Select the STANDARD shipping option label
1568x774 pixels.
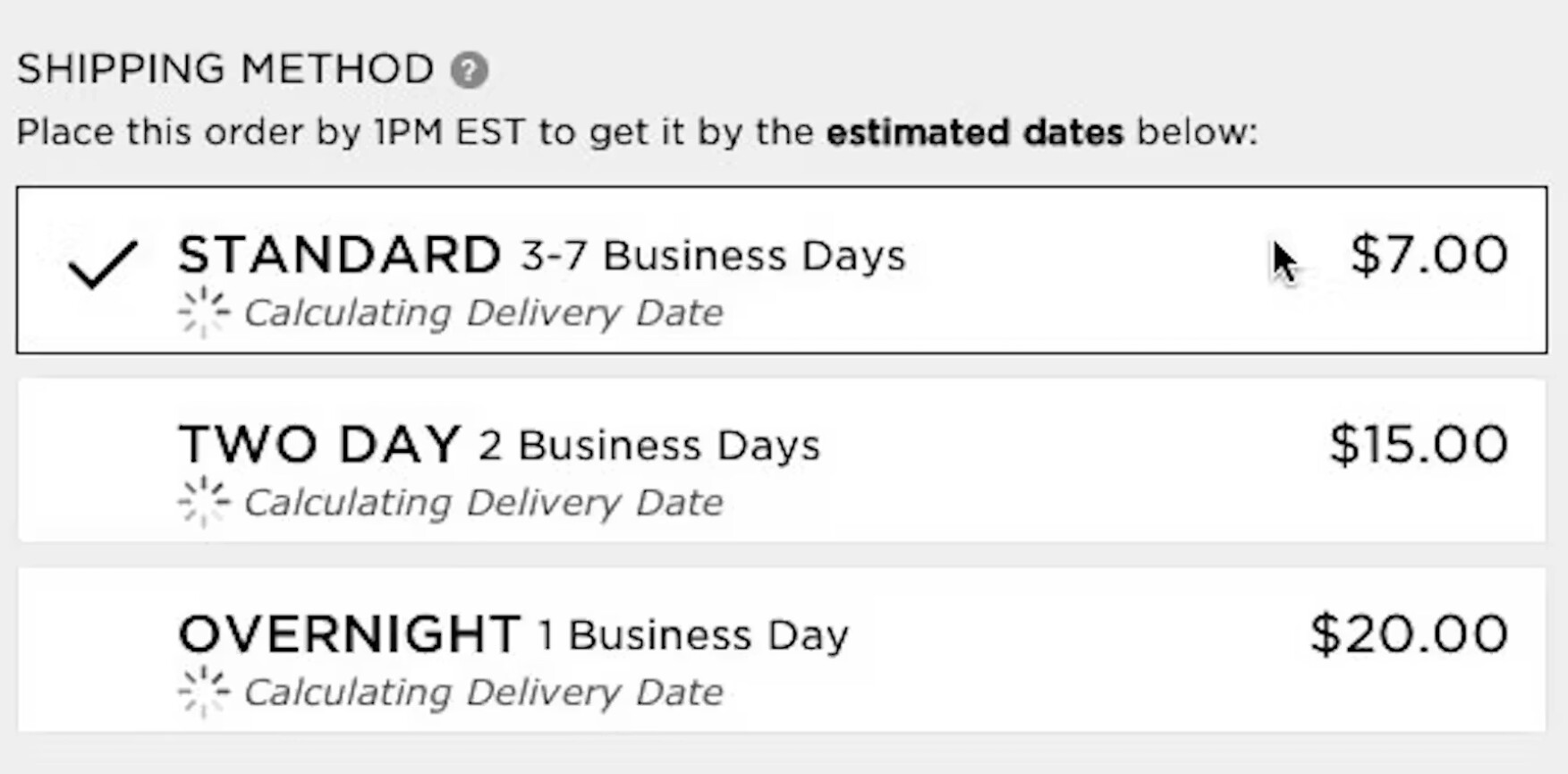point(340,255)
